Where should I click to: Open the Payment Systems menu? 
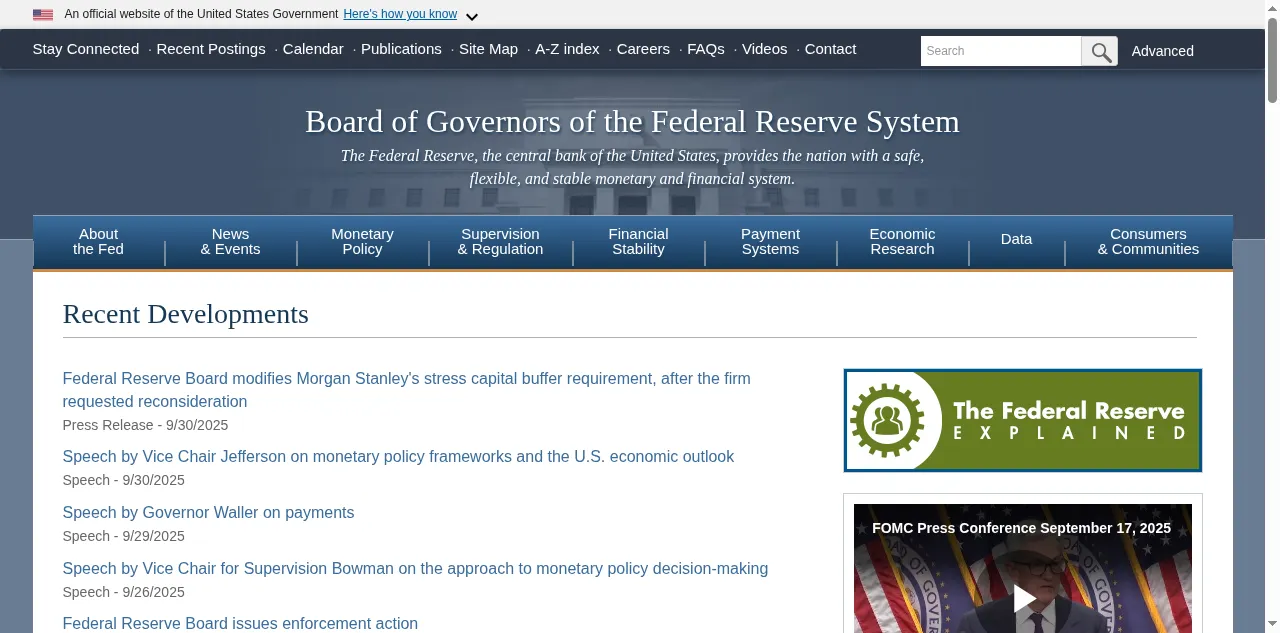click(770, 241)
